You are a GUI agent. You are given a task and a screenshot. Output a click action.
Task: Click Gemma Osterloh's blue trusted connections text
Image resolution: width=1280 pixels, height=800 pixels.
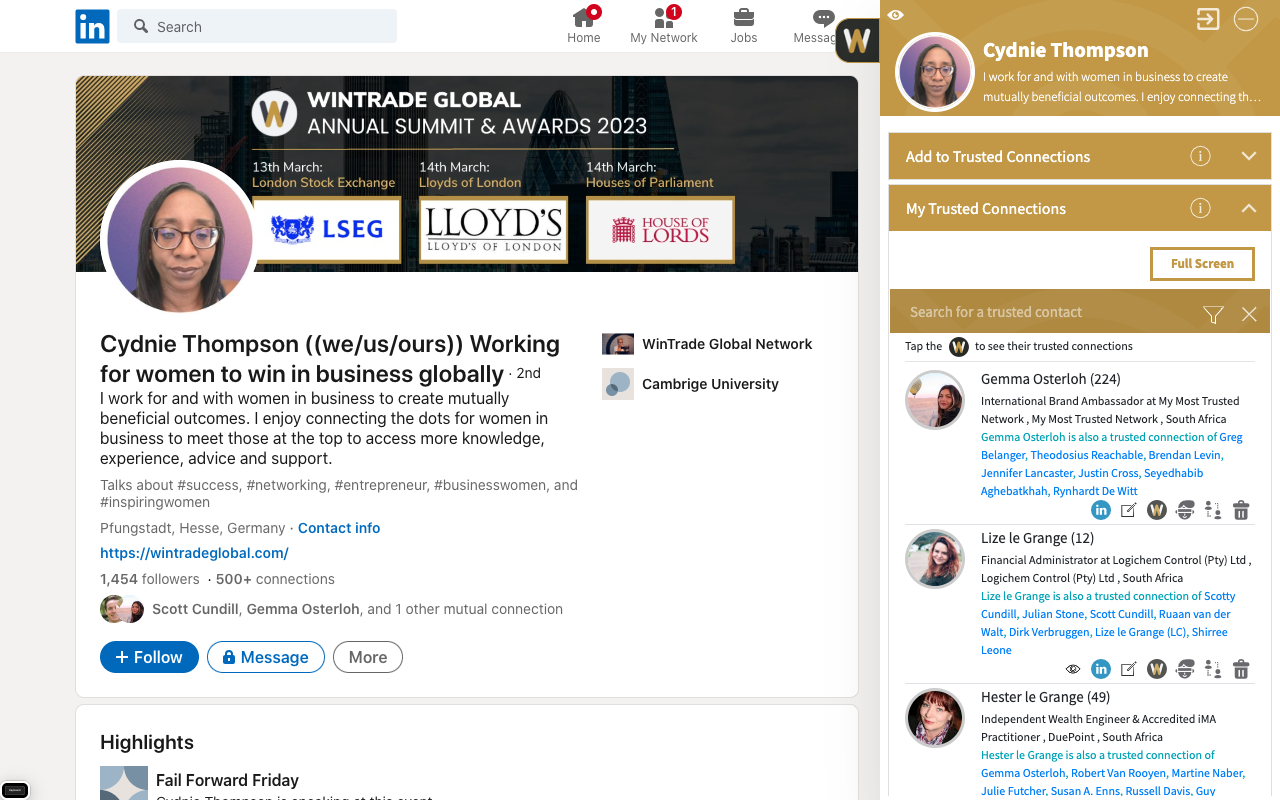click(1112, 464)
